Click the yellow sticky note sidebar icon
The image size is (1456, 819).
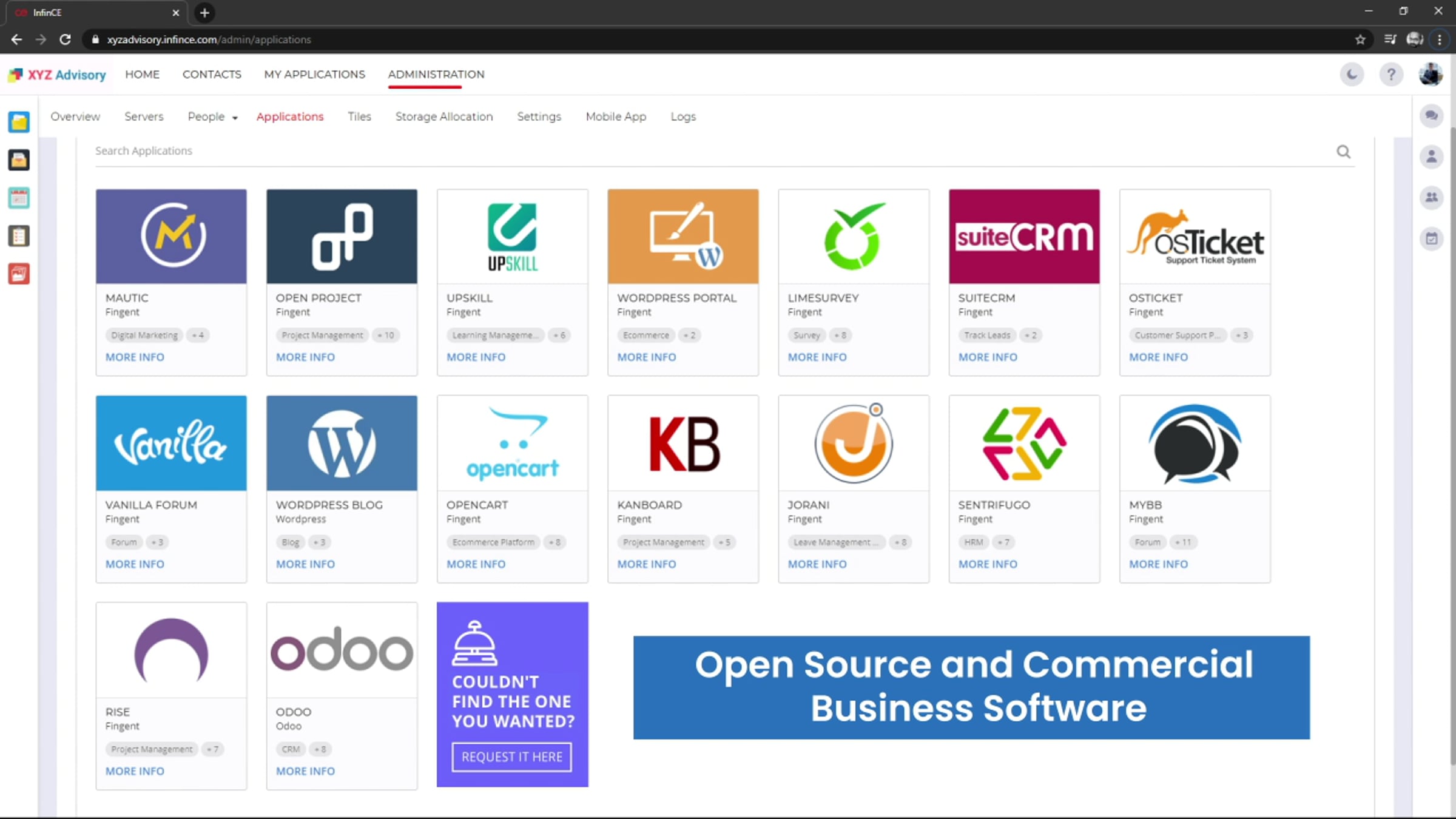[x=19, y=122]
